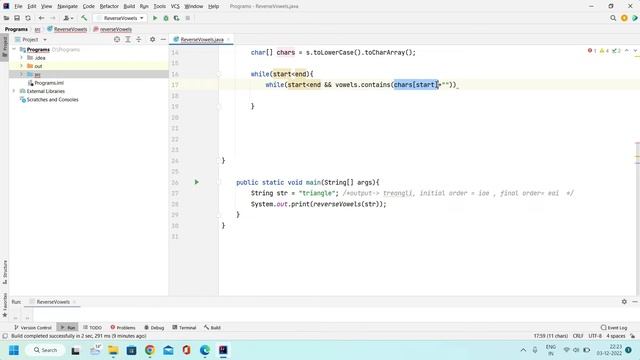Open the VCS menu
640x360 pixels.
coord(175,6)
